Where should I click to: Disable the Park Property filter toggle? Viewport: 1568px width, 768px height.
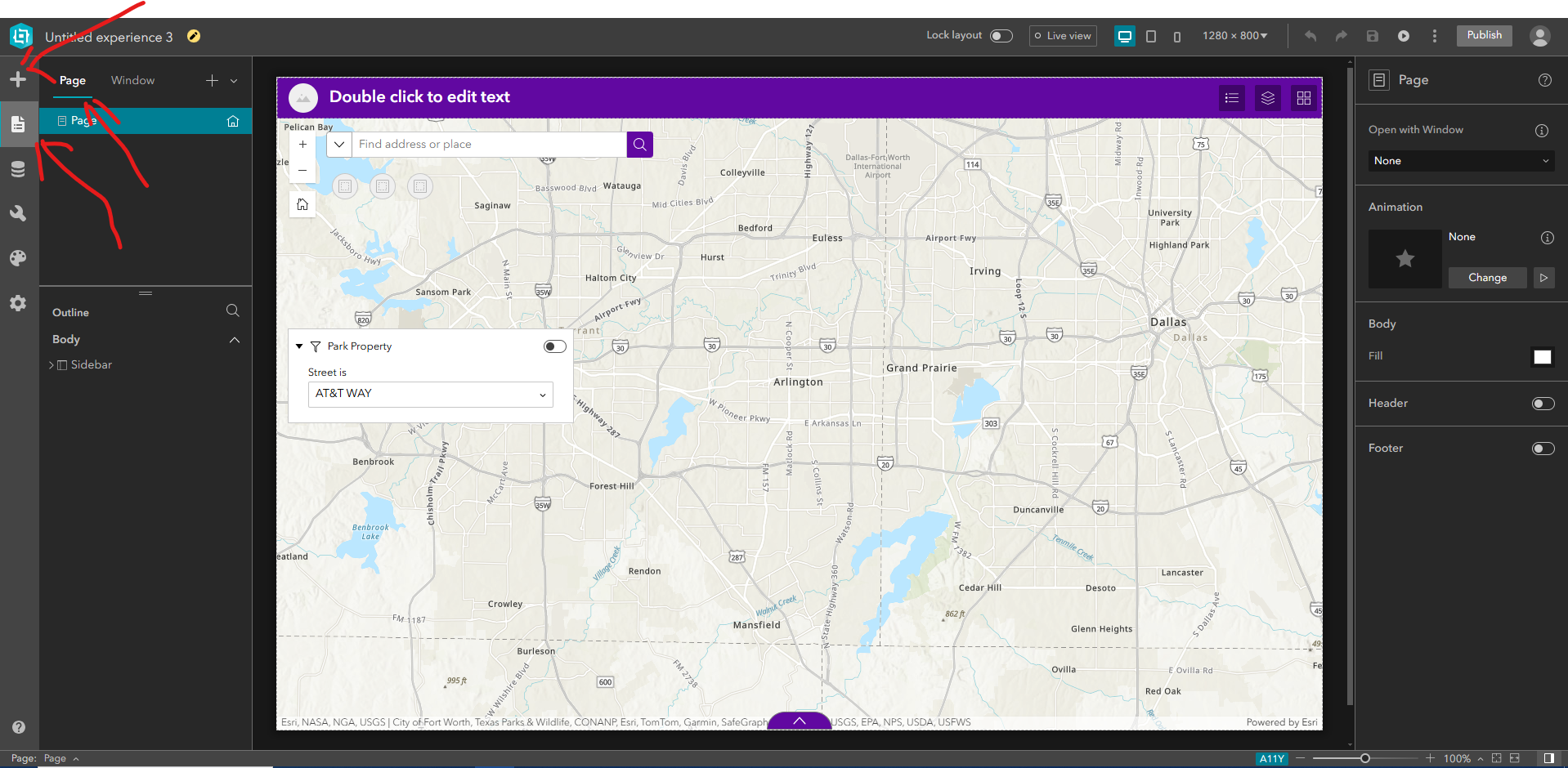coord(554,346)
